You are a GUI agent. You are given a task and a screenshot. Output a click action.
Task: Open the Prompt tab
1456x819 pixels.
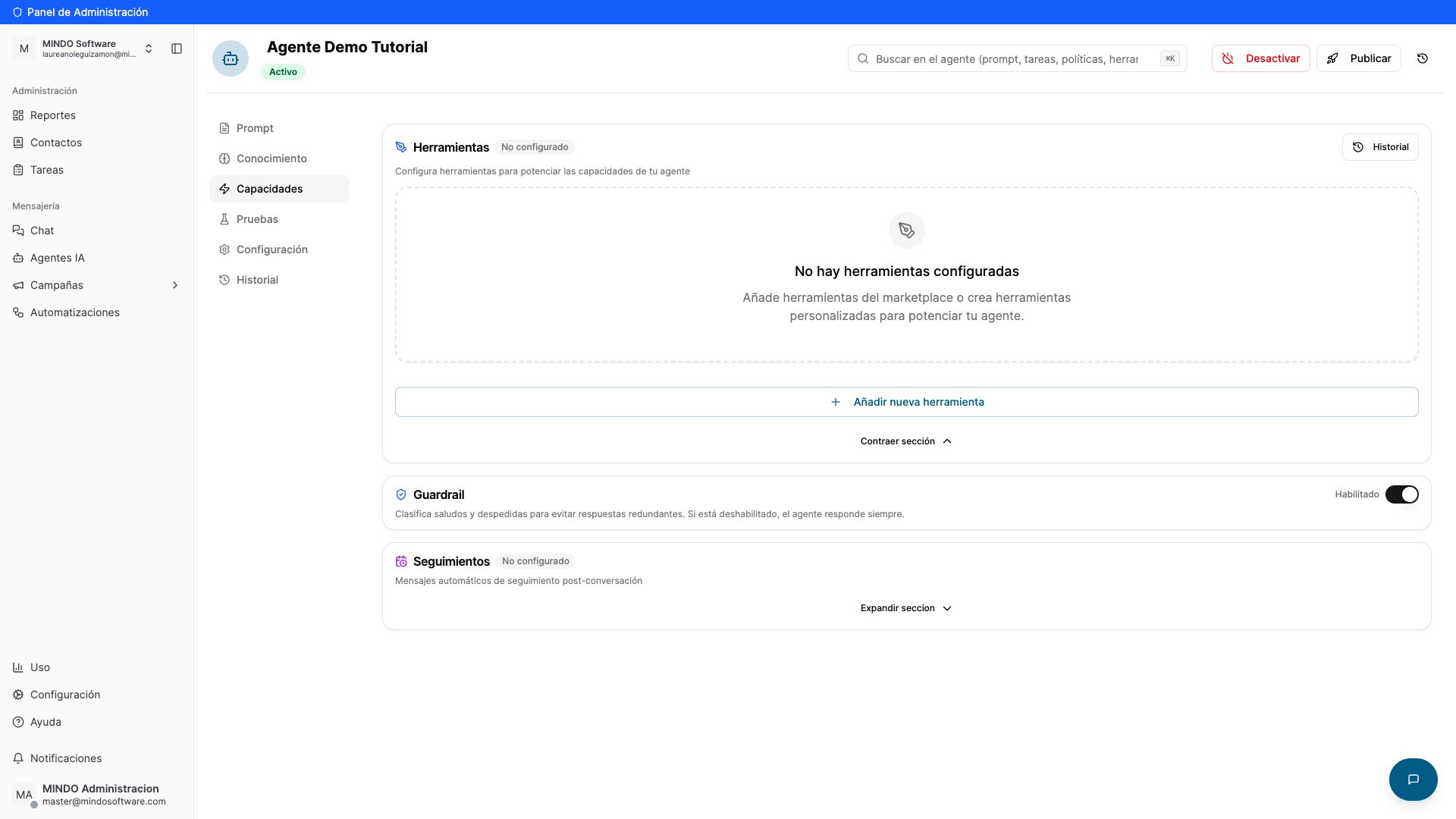click(x=279, y=128)
